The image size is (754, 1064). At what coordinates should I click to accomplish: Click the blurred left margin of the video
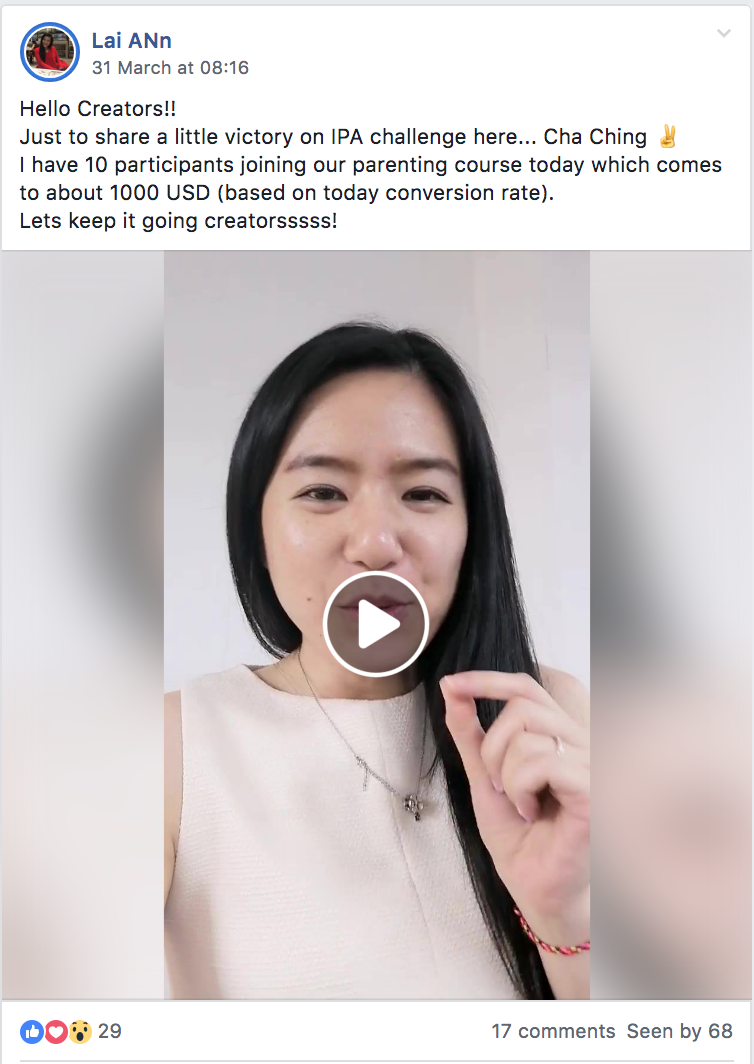(83, 624)
